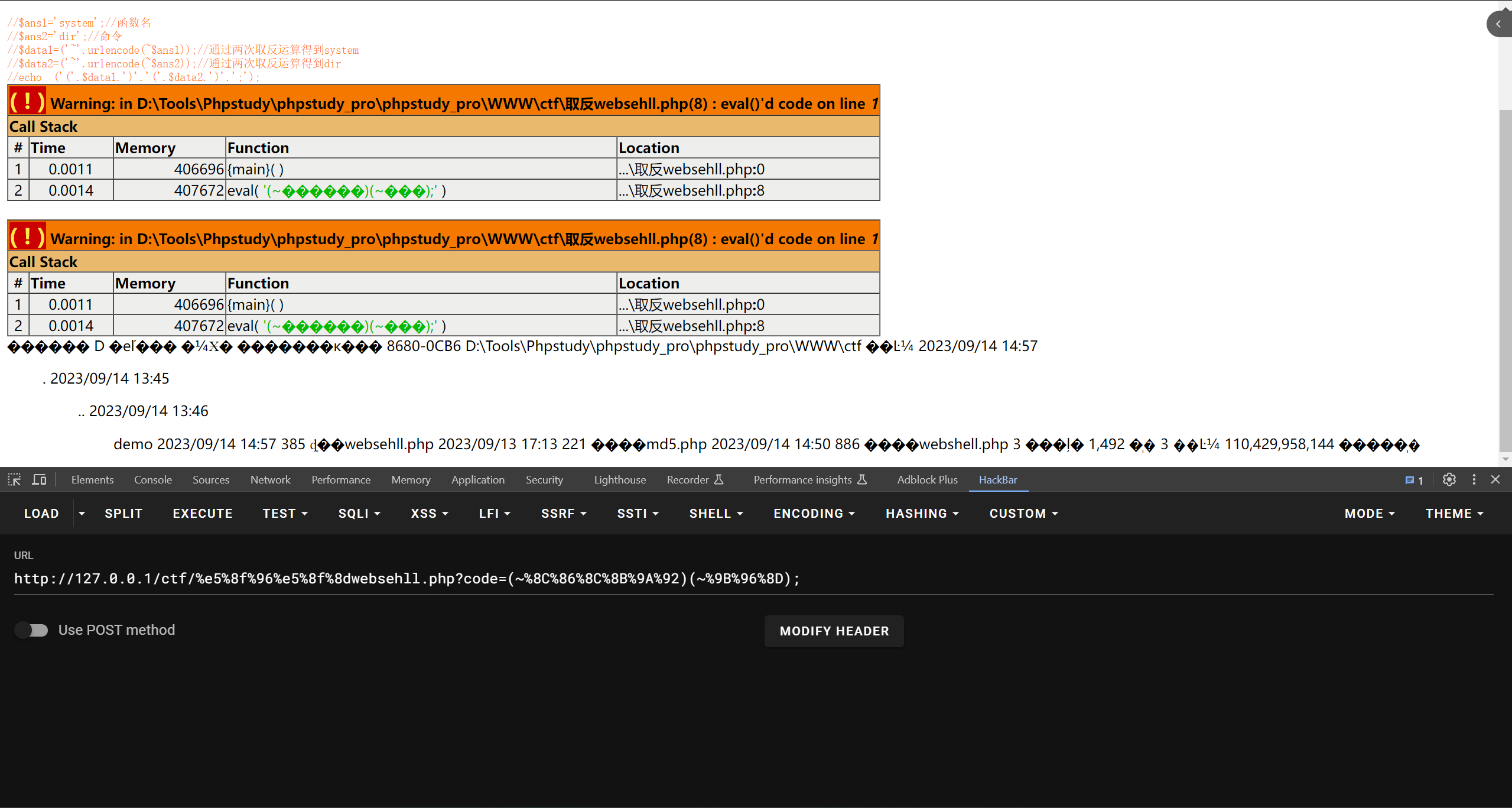Click the first table's '{main}( )' cell
The width and height of the screenshot is (1512, 808).
421,169
